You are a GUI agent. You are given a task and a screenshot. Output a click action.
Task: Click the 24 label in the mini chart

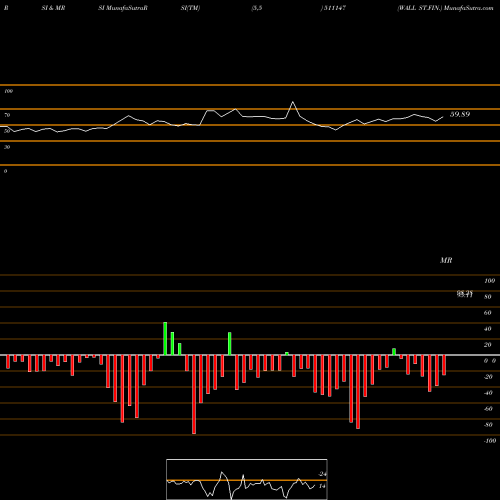click(322, 474)
